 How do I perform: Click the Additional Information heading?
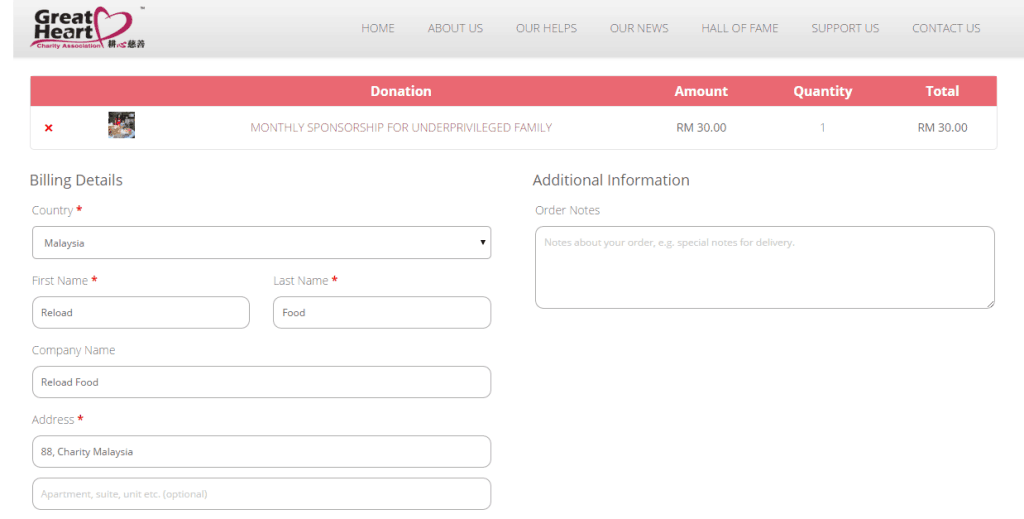[611, 180]
